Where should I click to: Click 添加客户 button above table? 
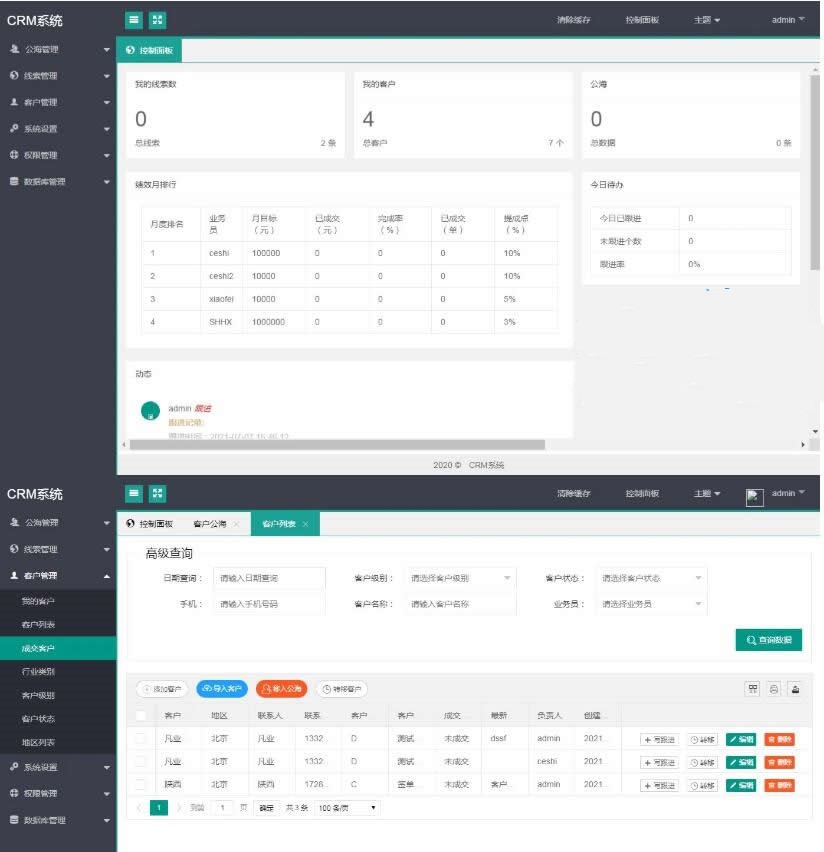[161, 688]
